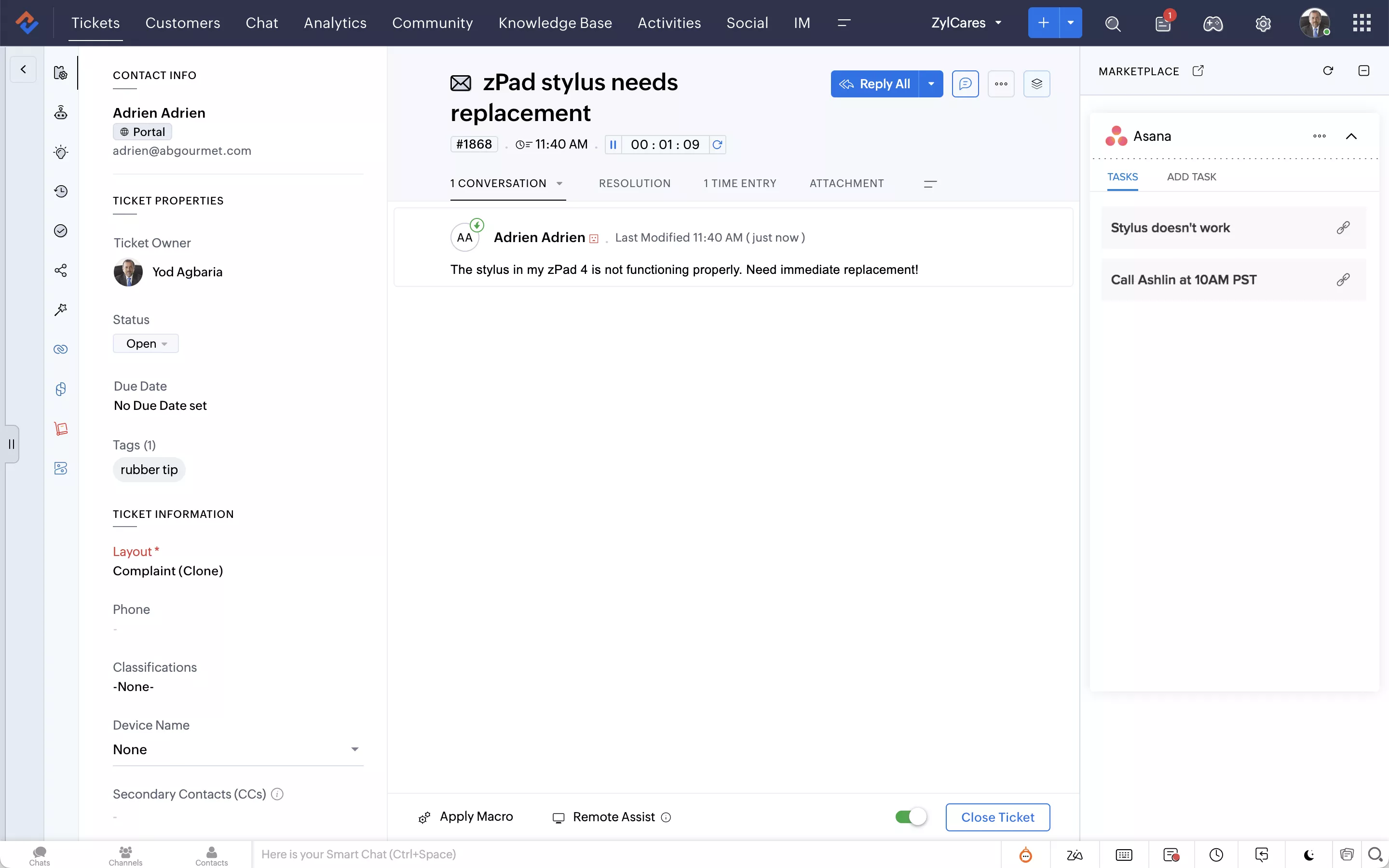The width and height of the screenshot is (1389, 868).
Task: Collapse the left panel with back arrow
Action: pos(24,69)
